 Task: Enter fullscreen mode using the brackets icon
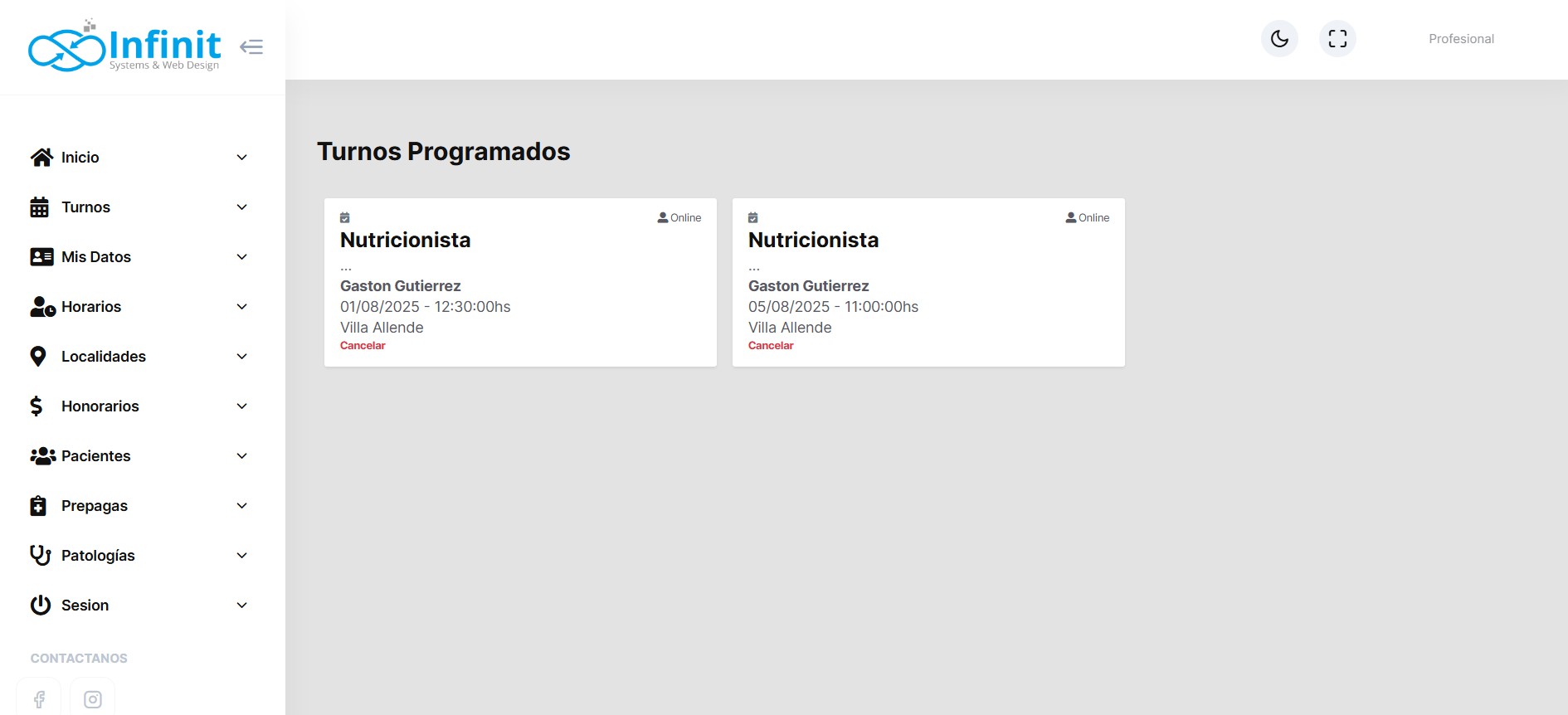pyautogui.click(x=1337, y=39)
